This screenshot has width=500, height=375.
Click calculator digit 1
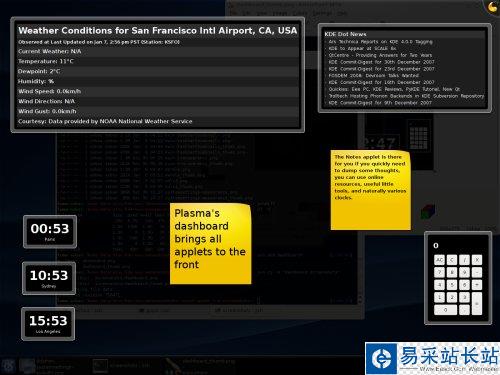point(439,297)
